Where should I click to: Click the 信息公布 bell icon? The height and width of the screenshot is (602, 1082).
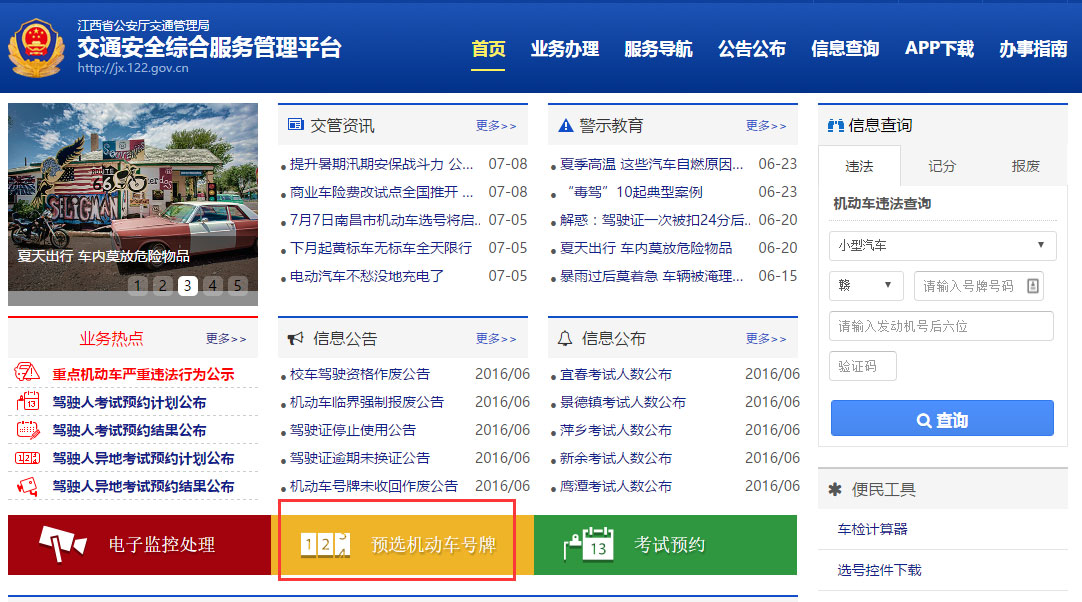[x=565, y=338]
